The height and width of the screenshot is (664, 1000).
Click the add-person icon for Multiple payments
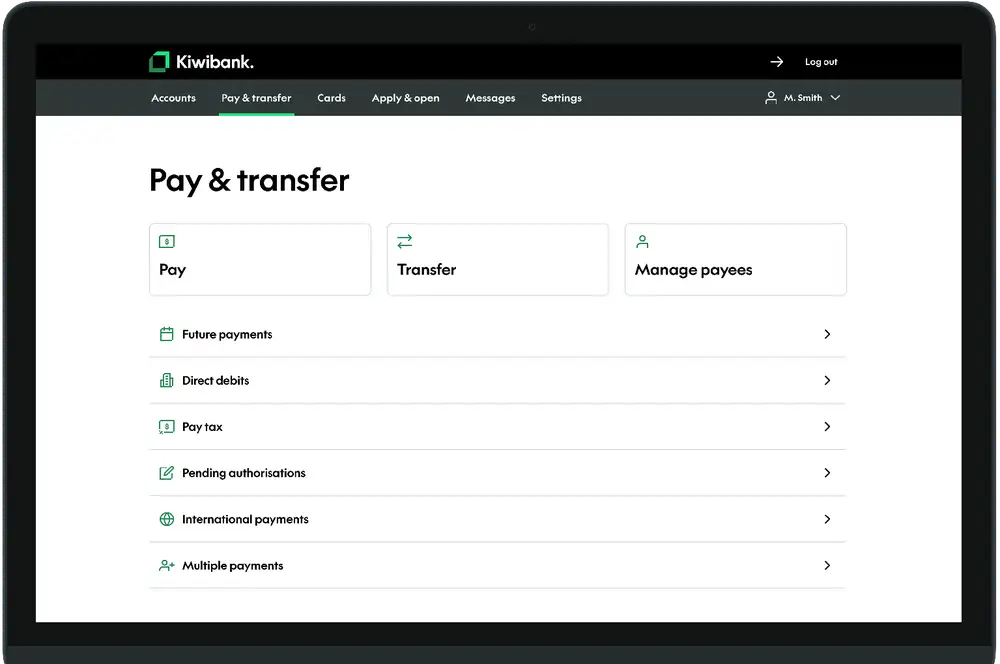point(166,566)
